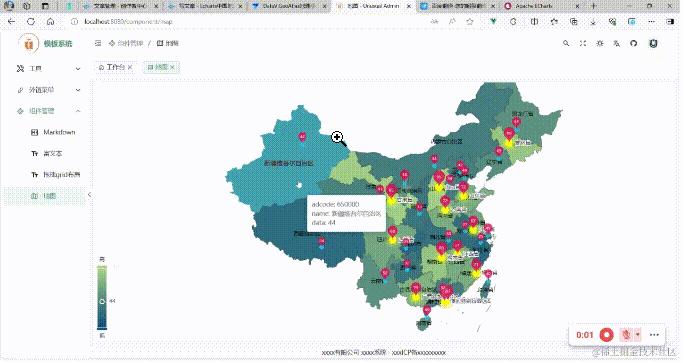Click the sidebar fold hamburger icon
The height and width of the screenshot is (362, 682).
(98, 43)
